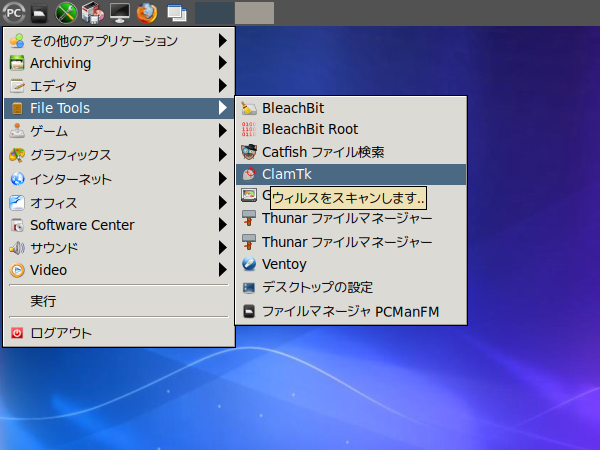600x450 pixels.
Task: Click the Ventoy blue disc icon
Action: pyautogui.click(x=249, y=264)
